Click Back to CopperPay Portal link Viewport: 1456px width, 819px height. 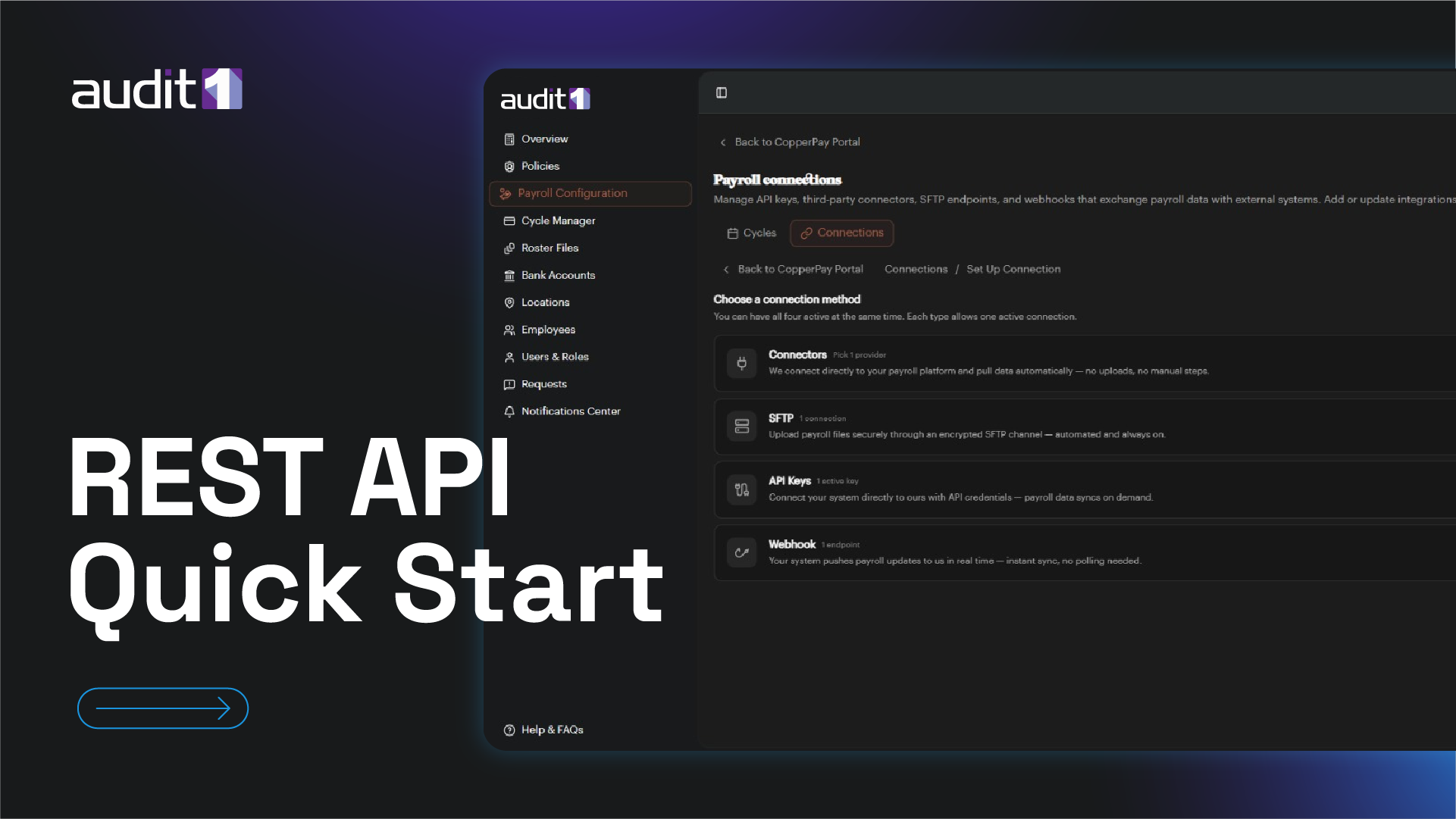(x=797, y=142)
